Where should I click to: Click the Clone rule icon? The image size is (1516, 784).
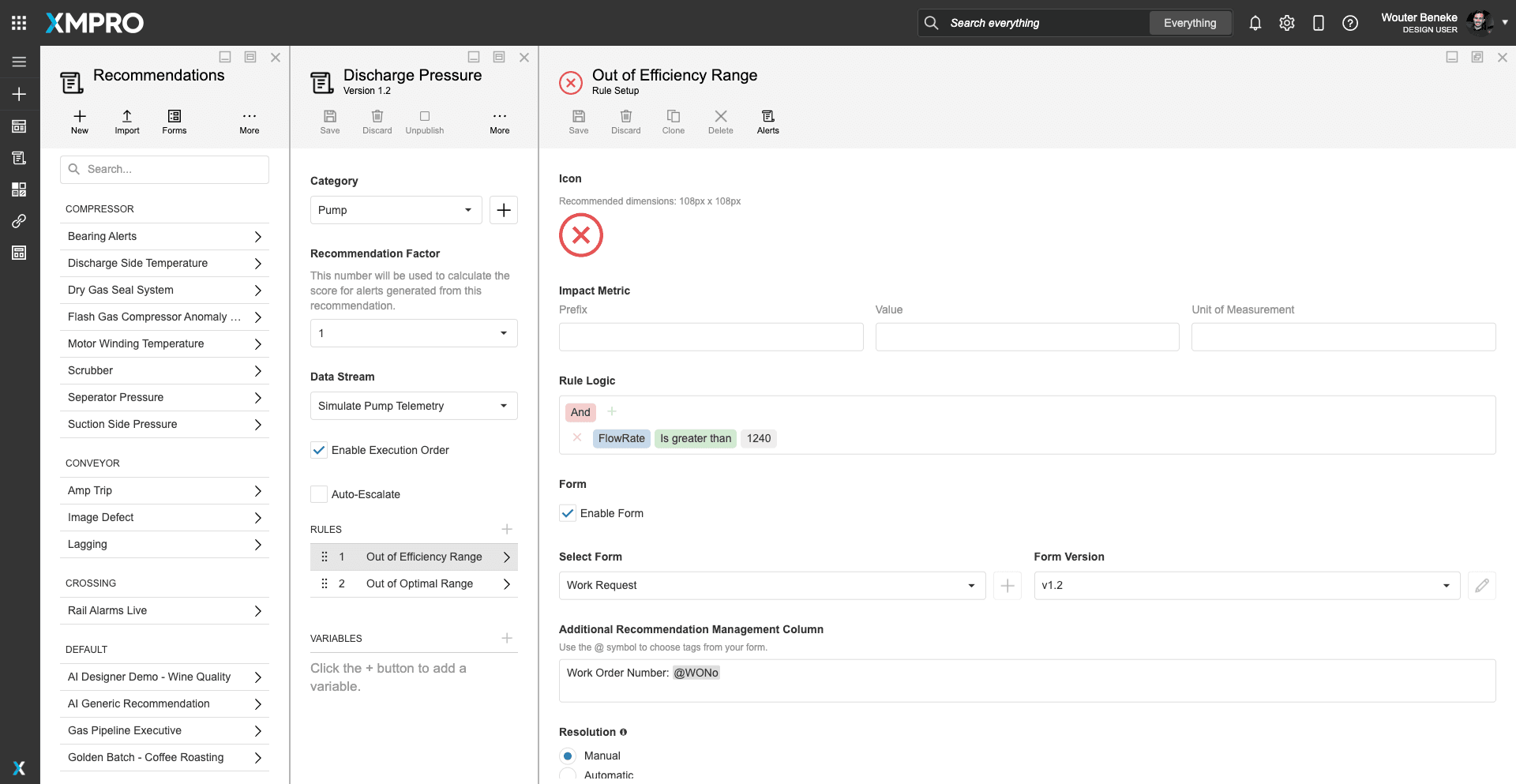point(673,117)
